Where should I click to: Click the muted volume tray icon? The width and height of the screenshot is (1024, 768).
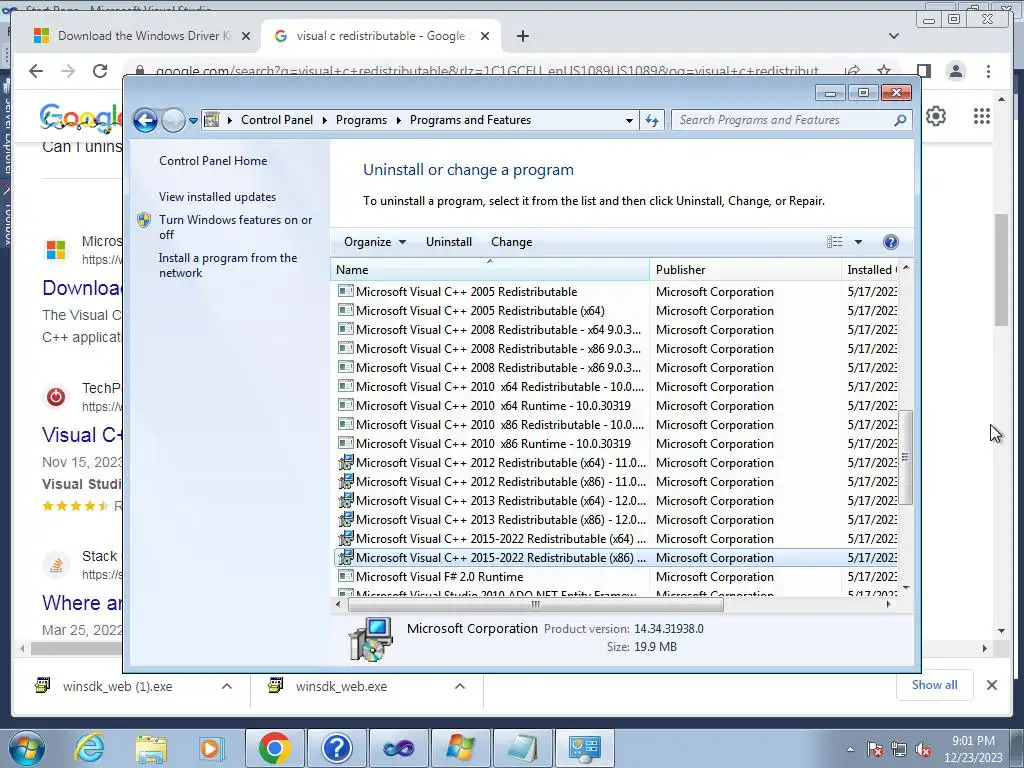click(923, 749)
